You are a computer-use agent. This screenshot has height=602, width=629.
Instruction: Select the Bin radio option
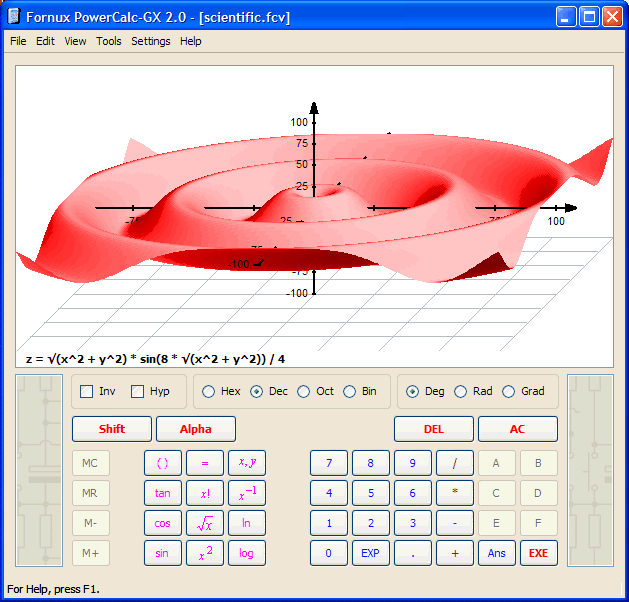[350, 391]
